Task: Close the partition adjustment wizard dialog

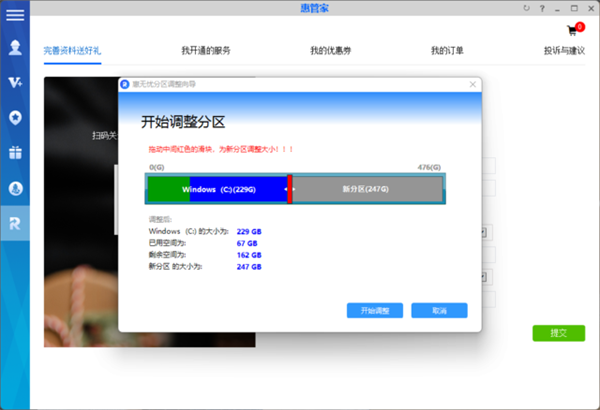Action: click(x=472, y=86)
